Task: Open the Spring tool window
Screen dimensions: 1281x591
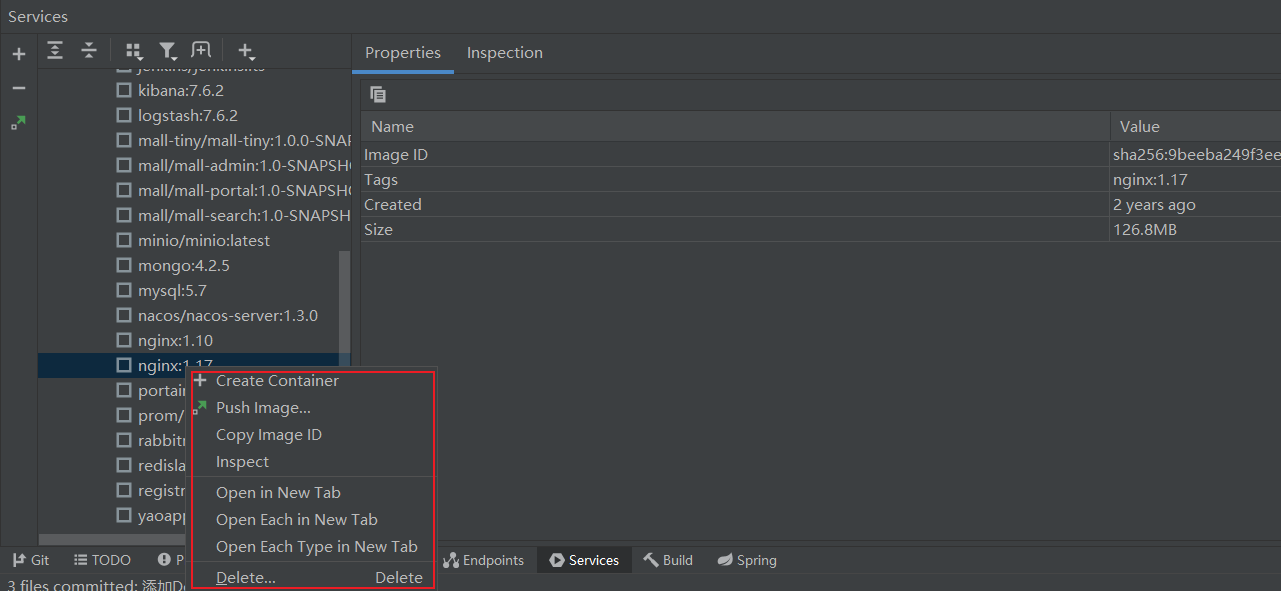Action: pos(747,560)
